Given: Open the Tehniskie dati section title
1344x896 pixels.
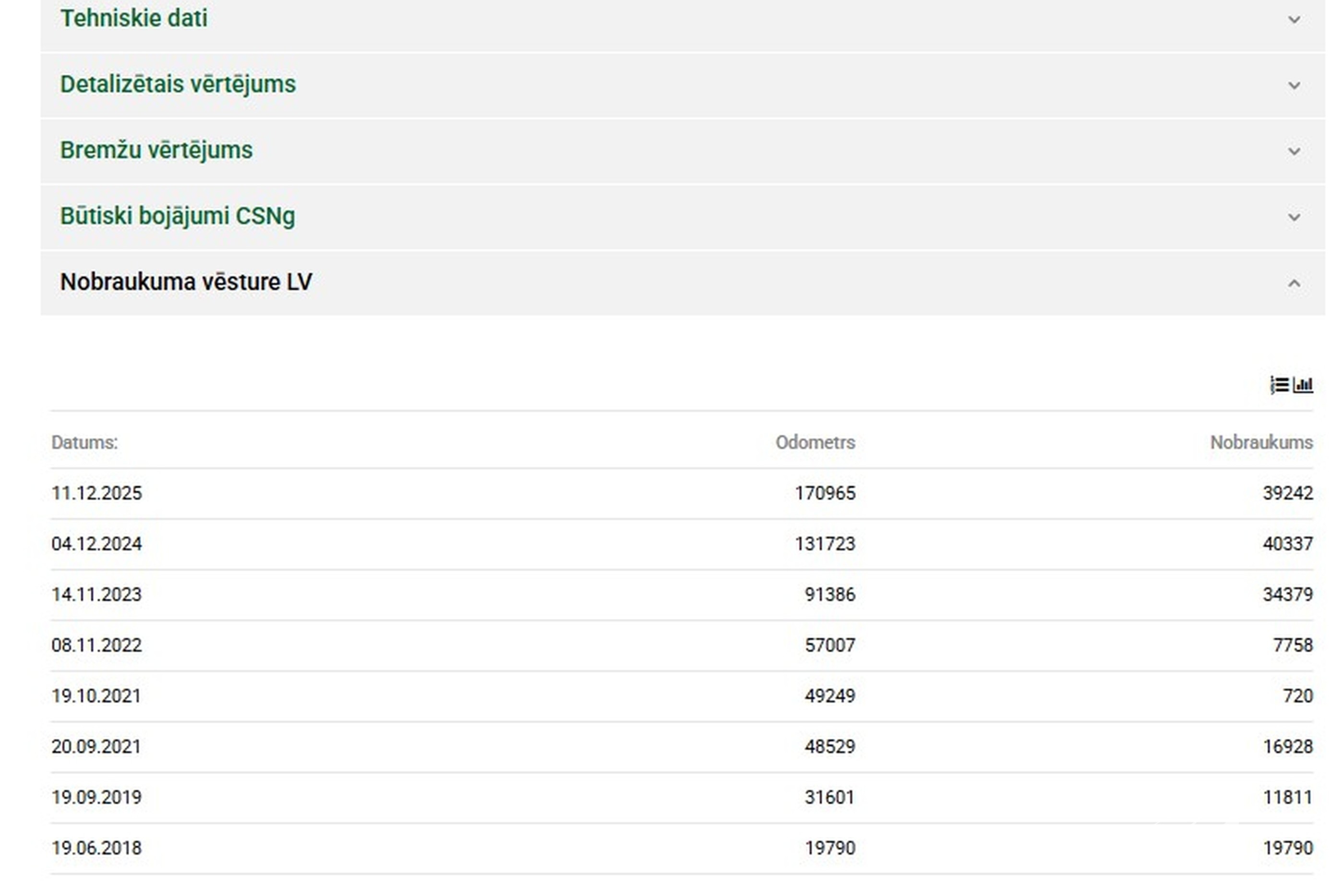Looking at the screenshot, I should (x=134, y=18).
